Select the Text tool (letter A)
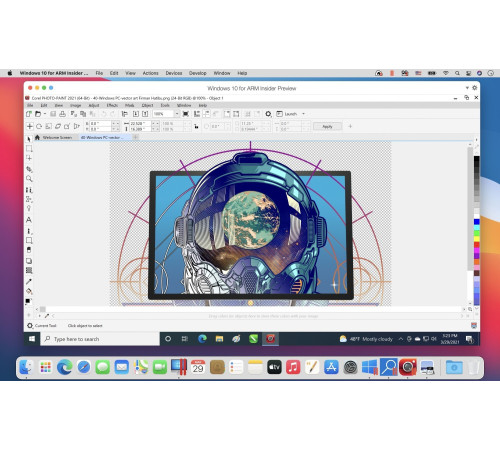Viewport: 500px width, 450px height. coord(29,220)
